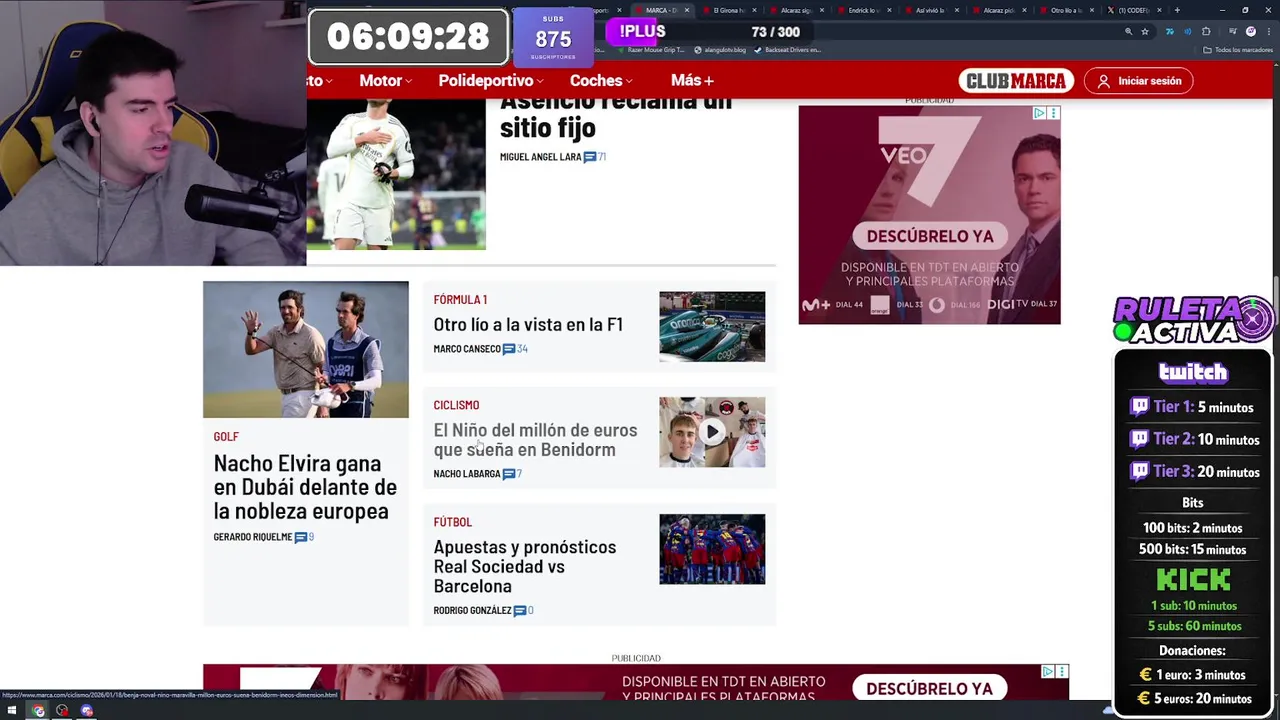Open comments icon on F1 article
Image resolution: width=1280 pixels, height=720 pixels.
click(x=509, y=349)
